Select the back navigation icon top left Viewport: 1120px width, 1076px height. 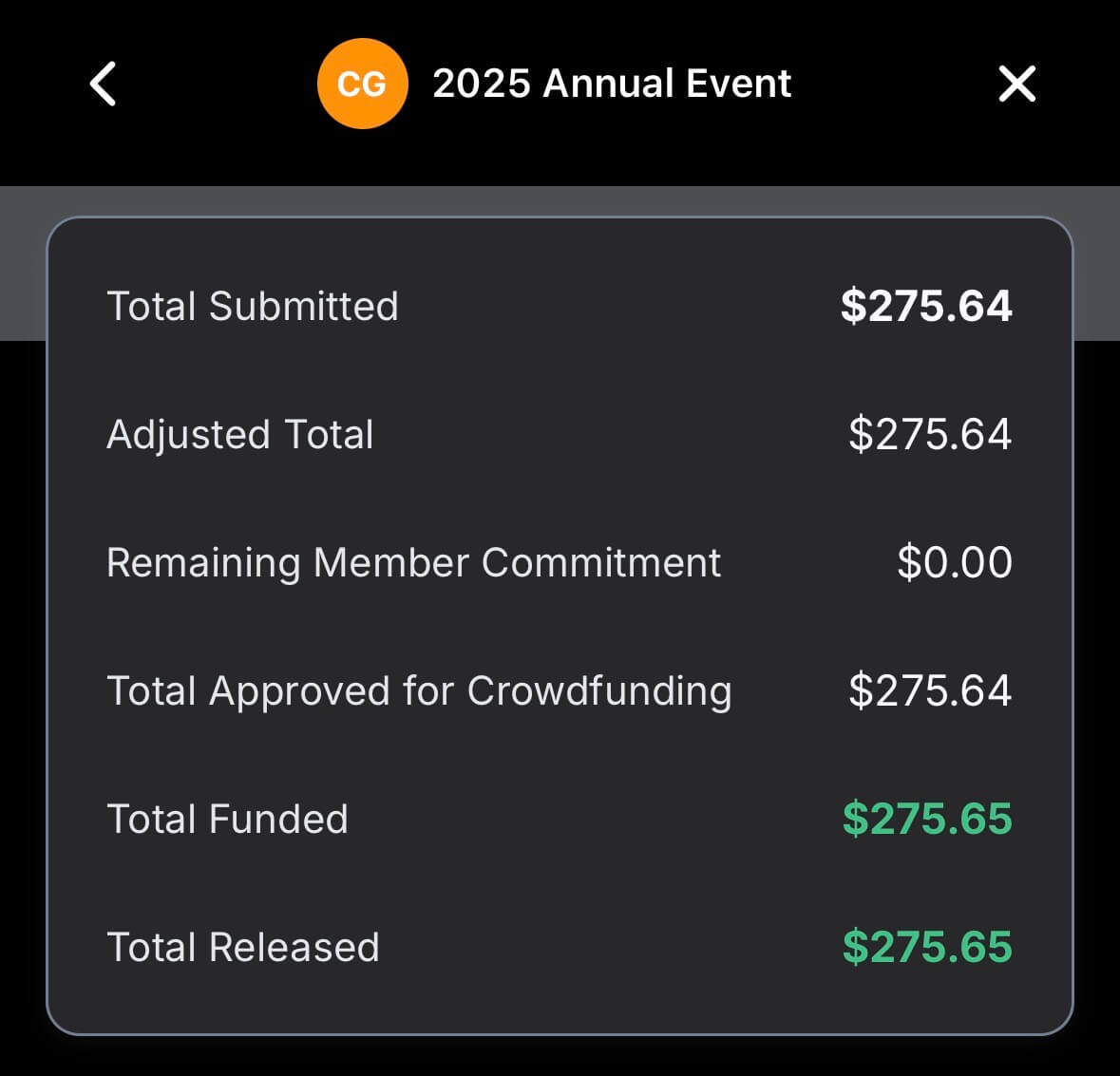coord(102,84)
